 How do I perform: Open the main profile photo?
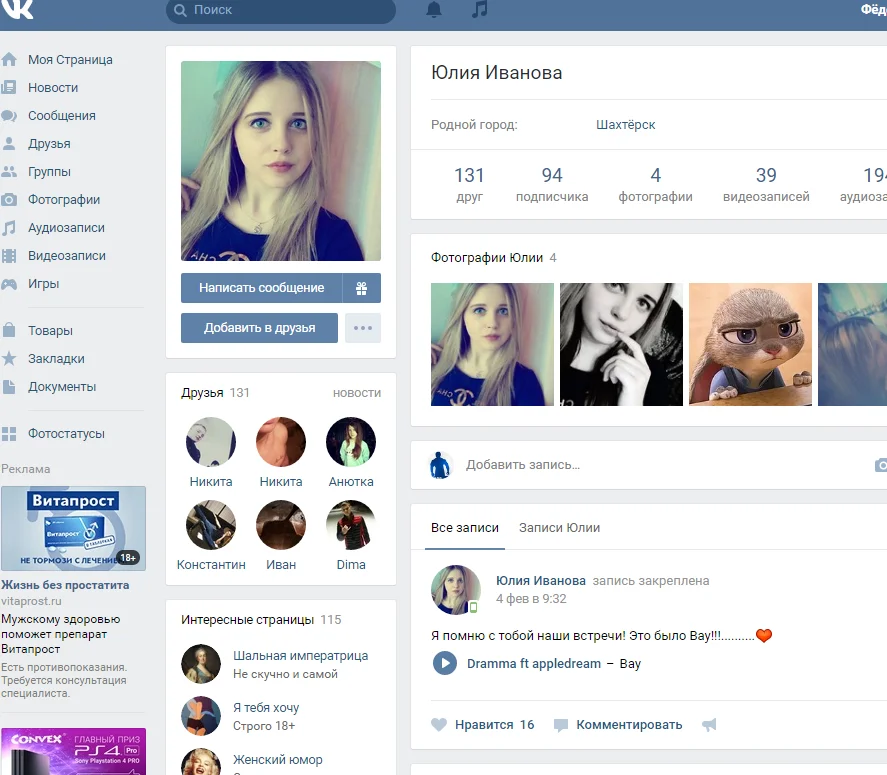(281, 161)
